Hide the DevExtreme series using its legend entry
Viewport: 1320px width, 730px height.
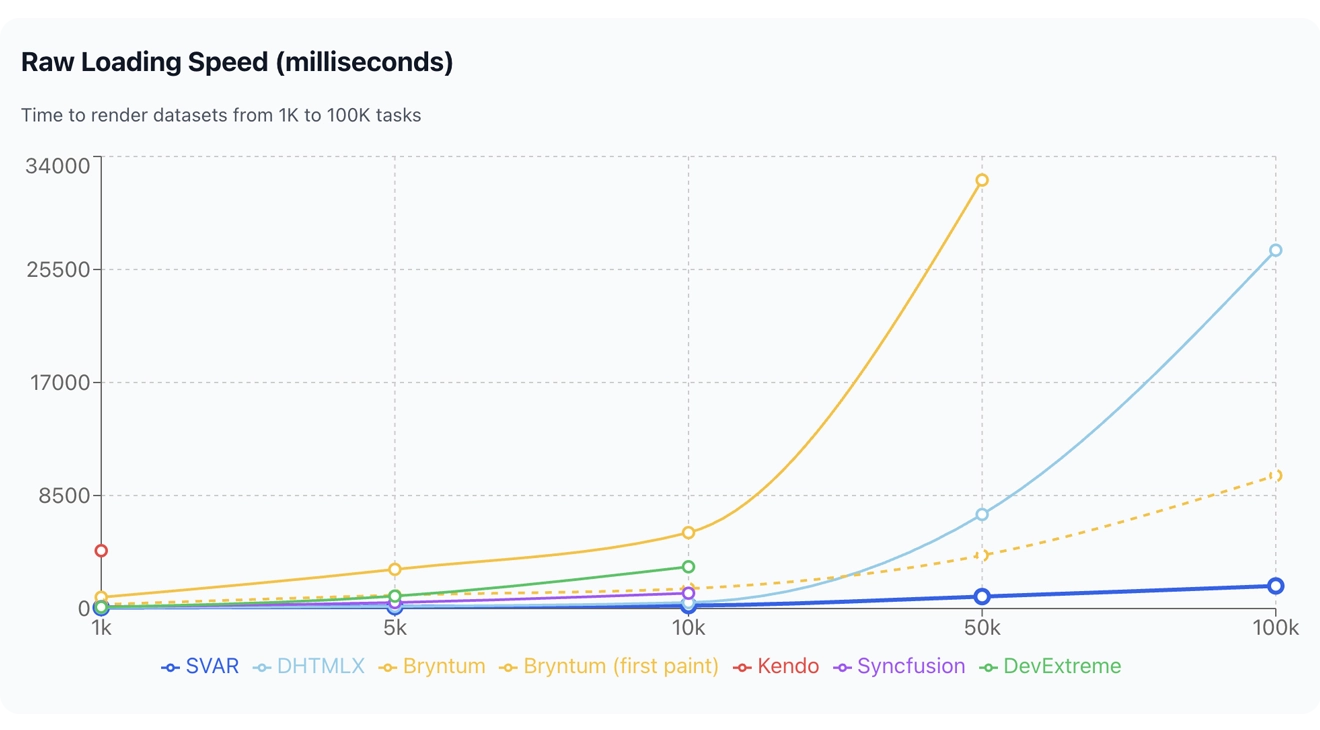pyautogui.click(x=1063, y=666)
